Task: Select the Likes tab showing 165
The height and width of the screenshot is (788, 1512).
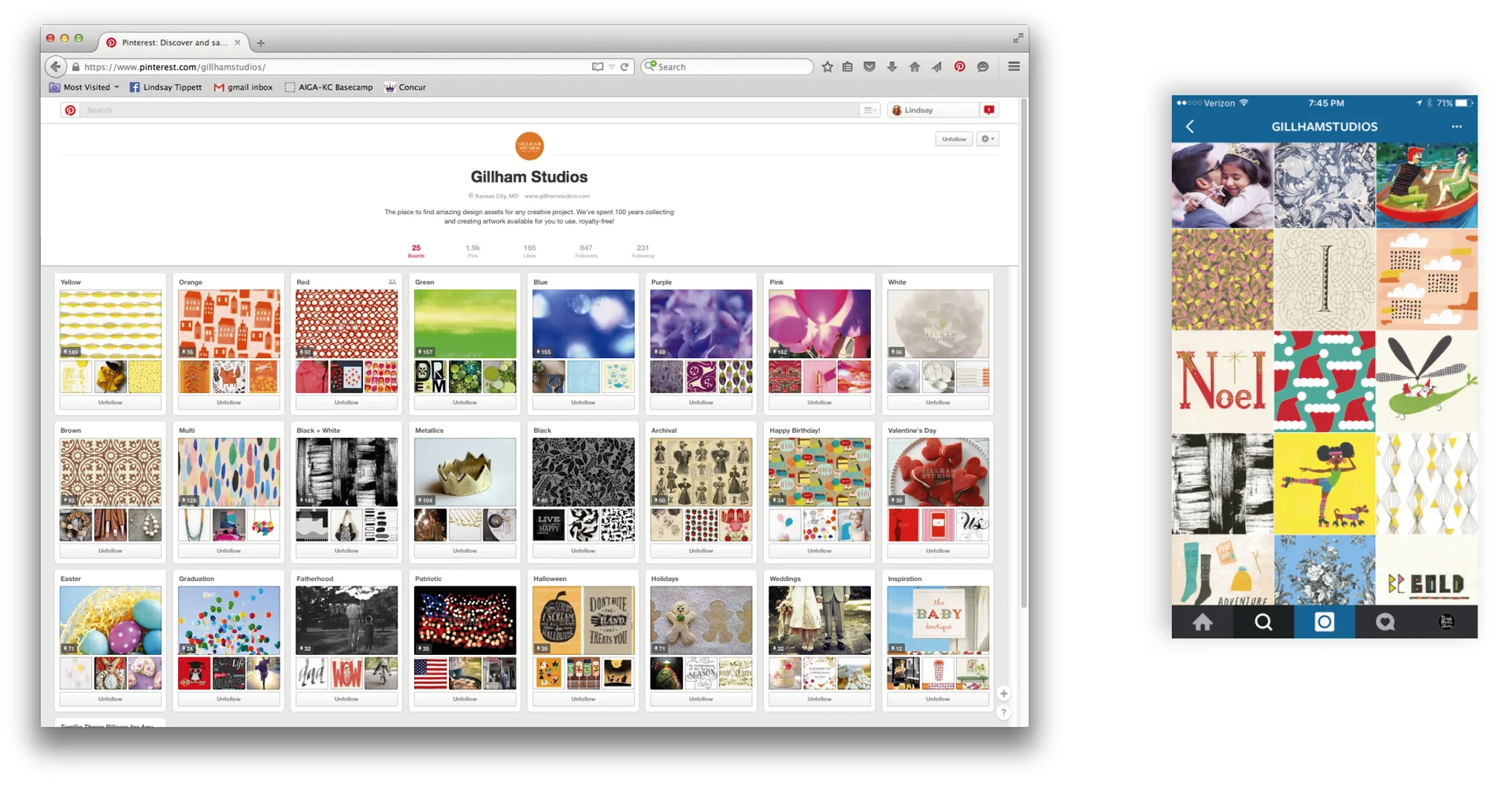Action: (x=529, y=251)
